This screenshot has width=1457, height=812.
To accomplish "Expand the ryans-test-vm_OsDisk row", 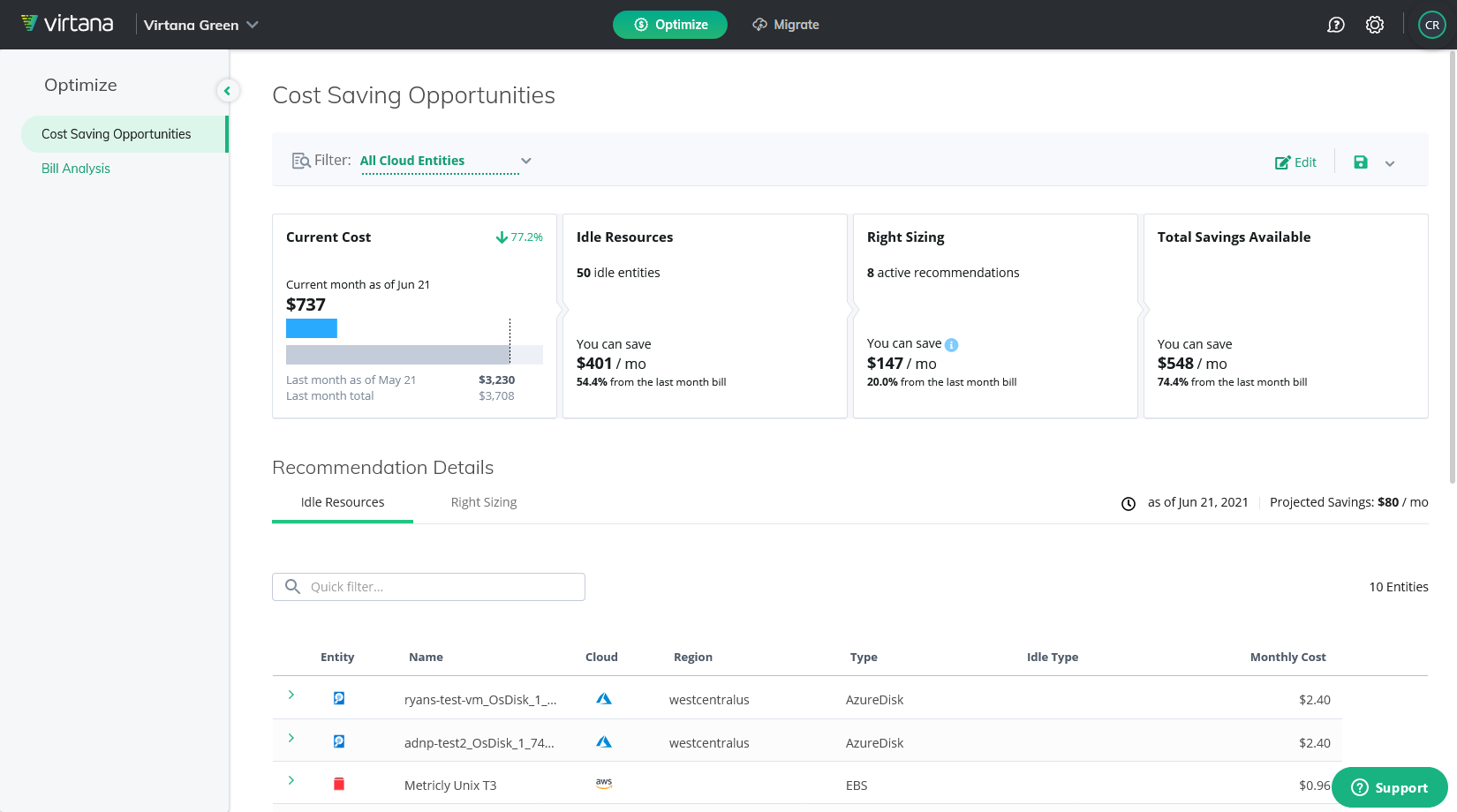I will tap(291, 695).
